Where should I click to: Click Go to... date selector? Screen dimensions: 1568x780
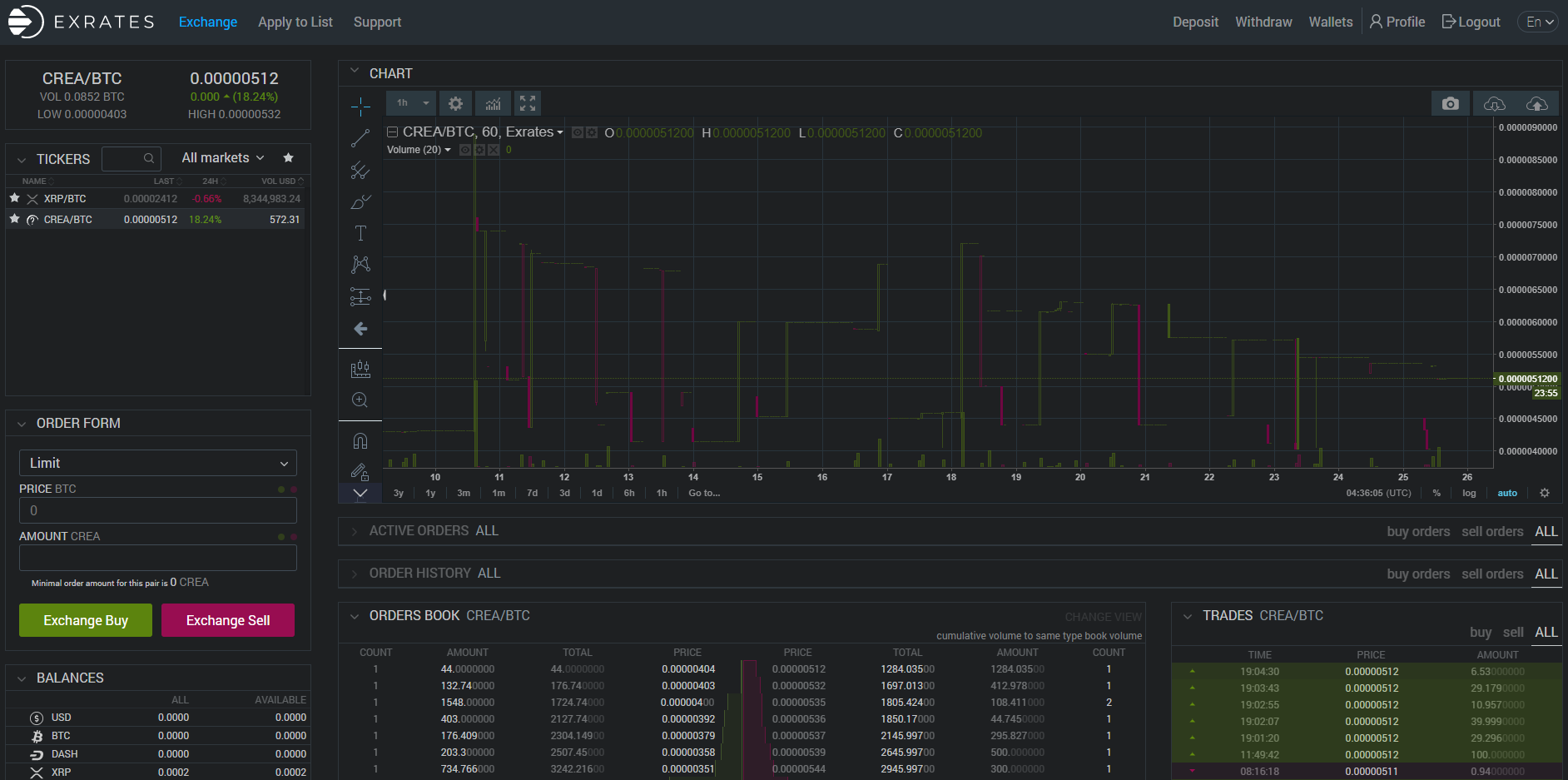(704, 493)
